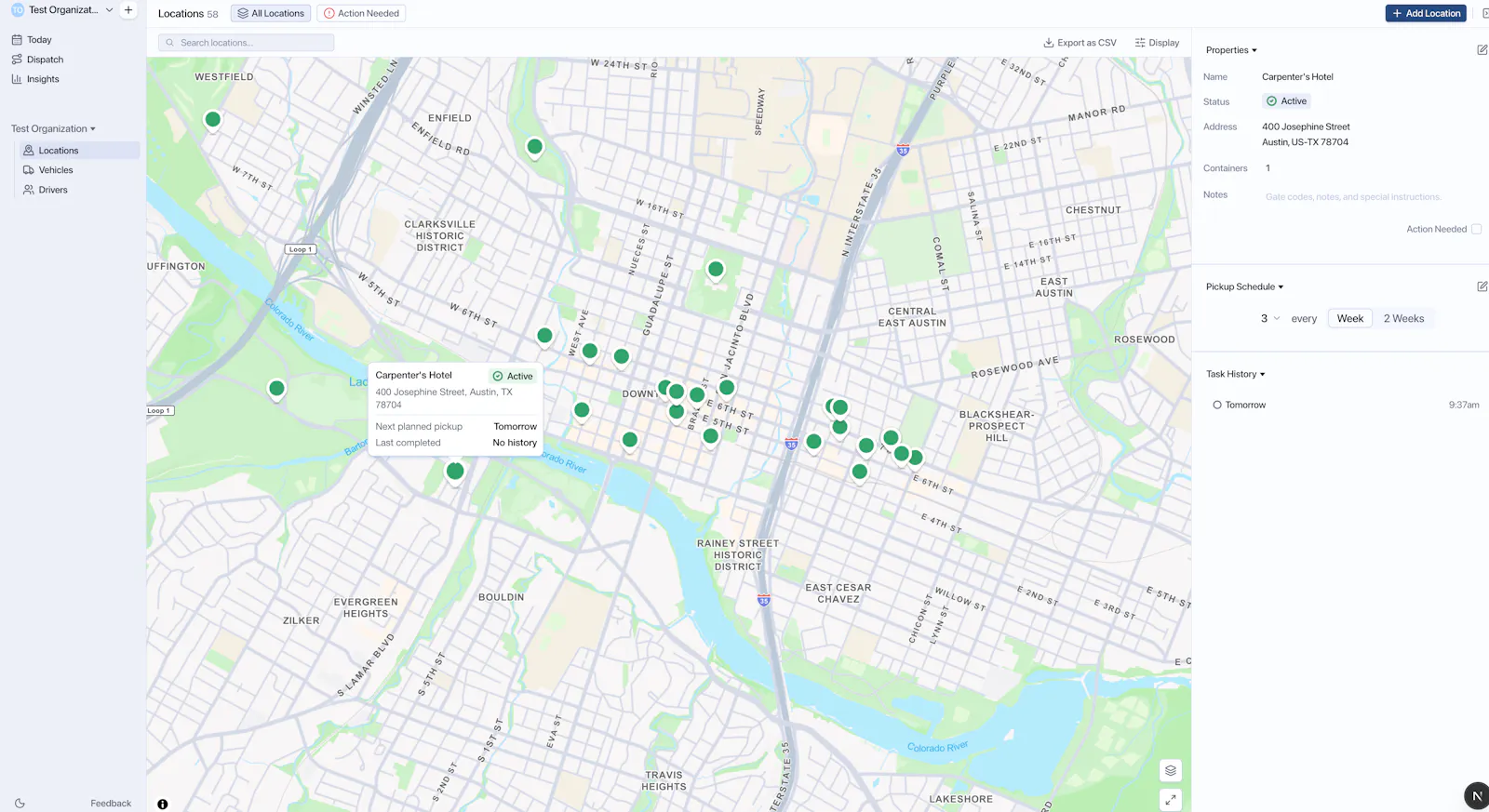The image size is (1489, 812).
Task: Edit the Pickup Schedule with pencil icon
Action: 1482,286
